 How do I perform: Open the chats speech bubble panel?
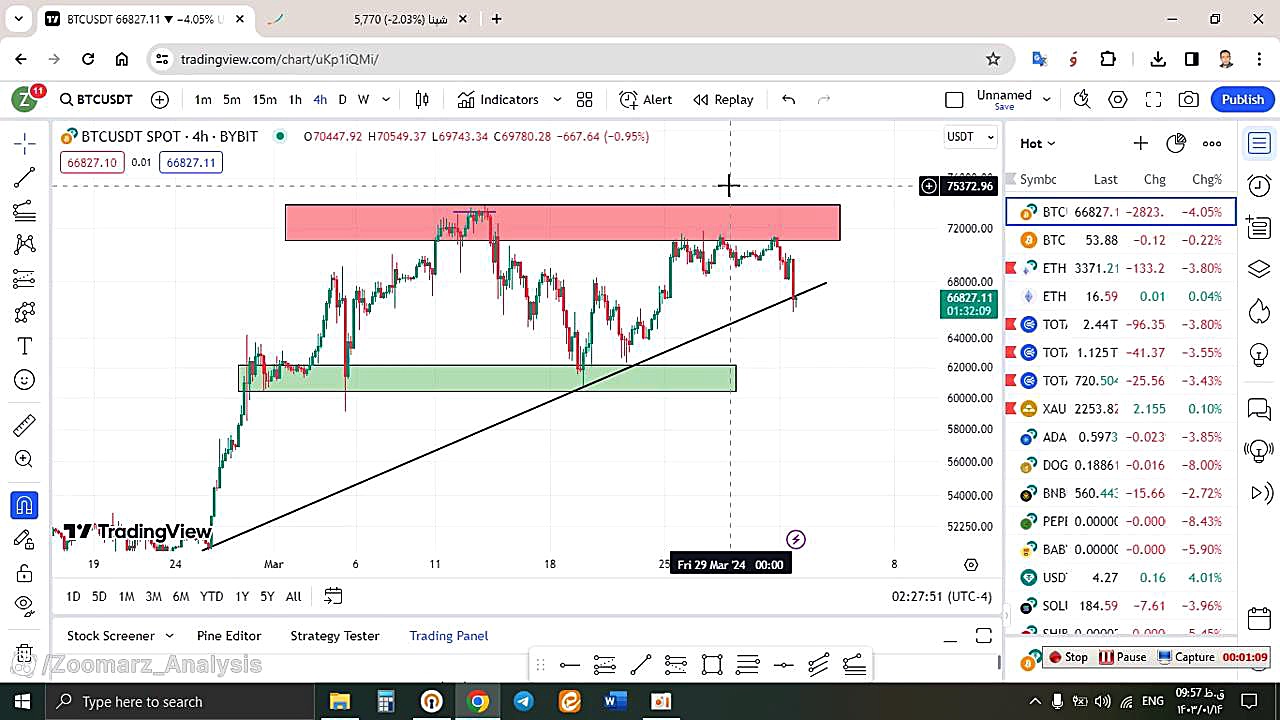pyautogui.click(x=1259, y=409)
